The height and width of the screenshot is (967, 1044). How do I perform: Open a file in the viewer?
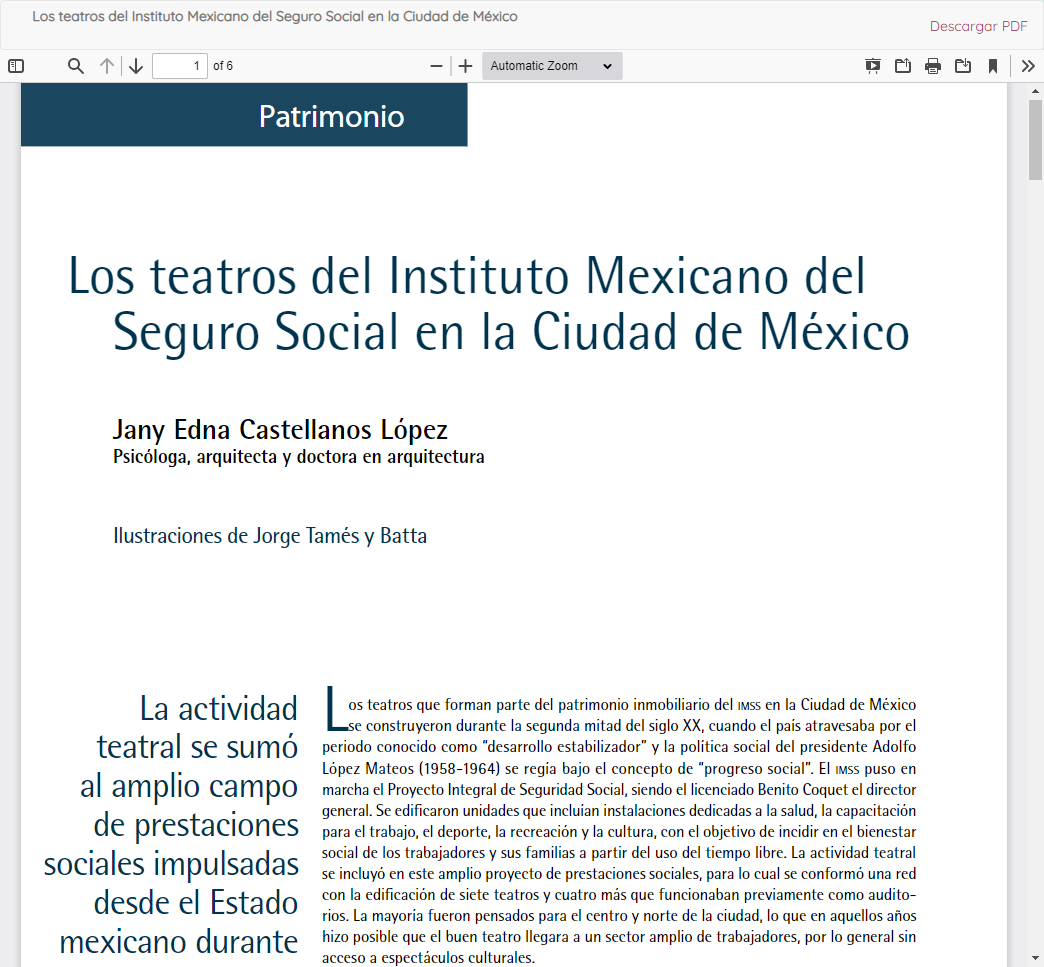903,66
